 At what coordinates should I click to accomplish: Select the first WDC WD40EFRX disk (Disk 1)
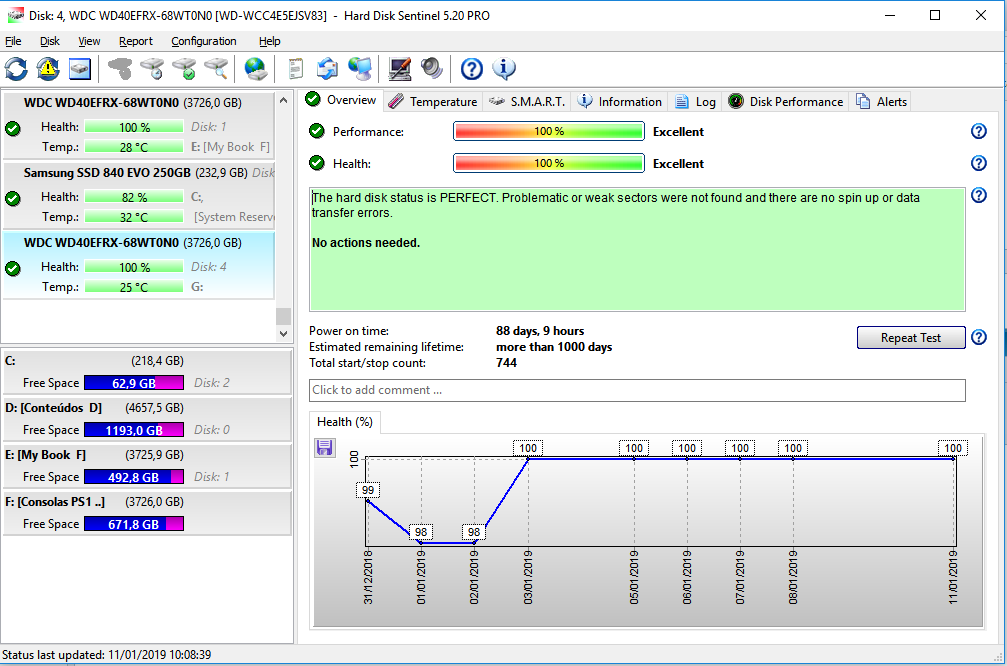click(139, 125)
